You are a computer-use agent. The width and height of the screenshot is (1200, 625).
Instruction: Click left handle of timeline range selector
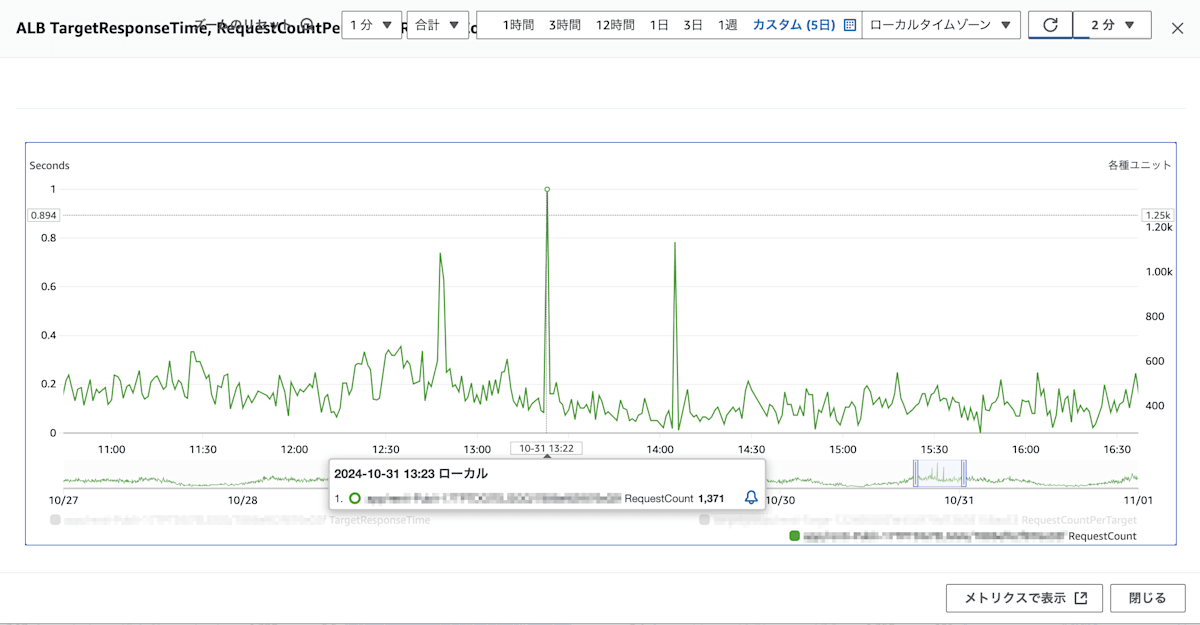click(x=915, y=473)
